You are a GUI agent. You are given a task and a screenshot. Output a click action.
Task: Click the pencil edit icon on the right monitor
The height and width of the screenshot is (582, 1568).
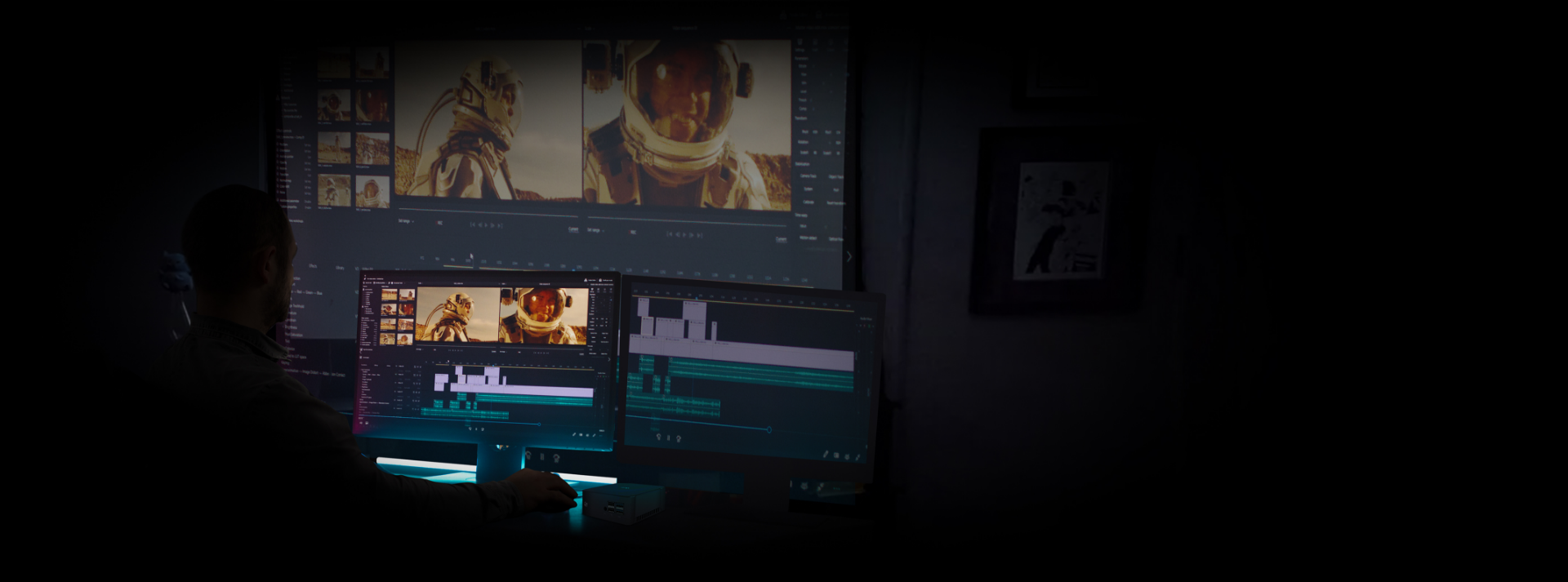pos(826,453)
